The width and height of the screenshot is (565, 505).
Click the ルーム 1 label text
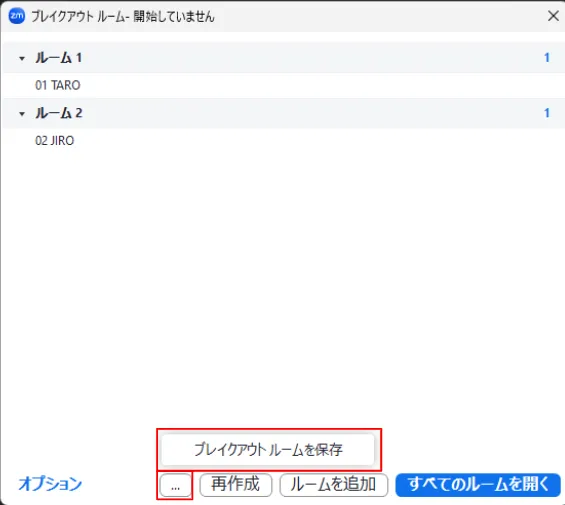59,58
